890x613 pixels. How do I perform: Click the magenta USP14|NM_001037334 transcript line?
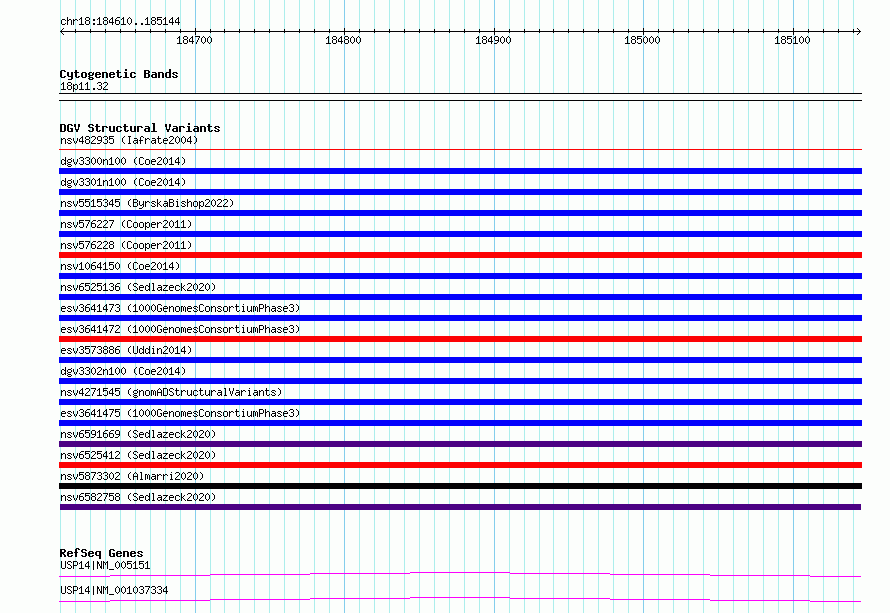tap(460, 599)
